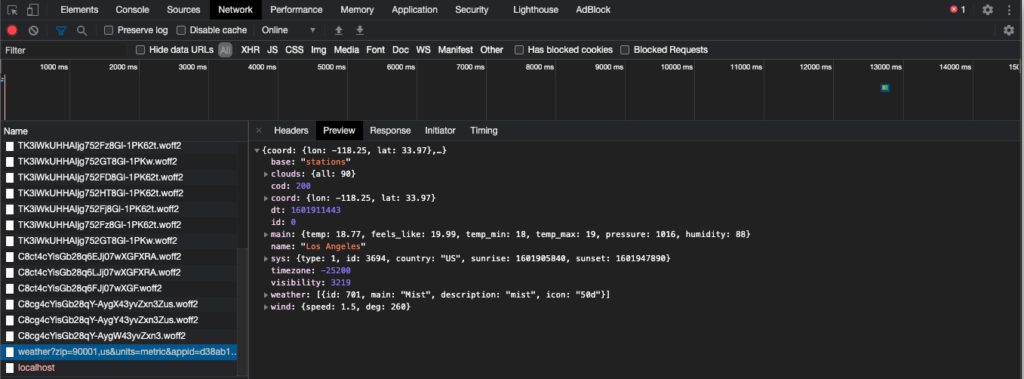Click the inspect element picker icon
Viewport: 1024px width, 379px height.
tap(12, 10)
